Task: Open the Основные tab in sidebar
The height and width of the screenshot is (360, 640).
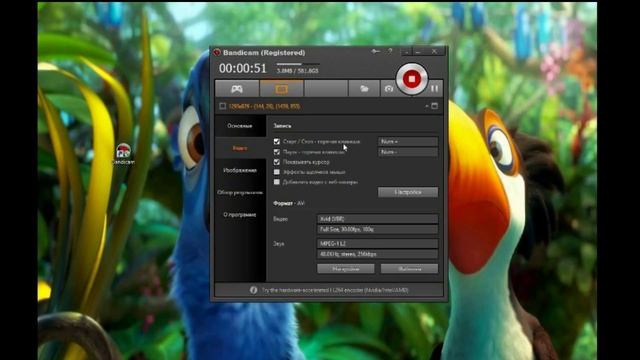Action: 240,126
